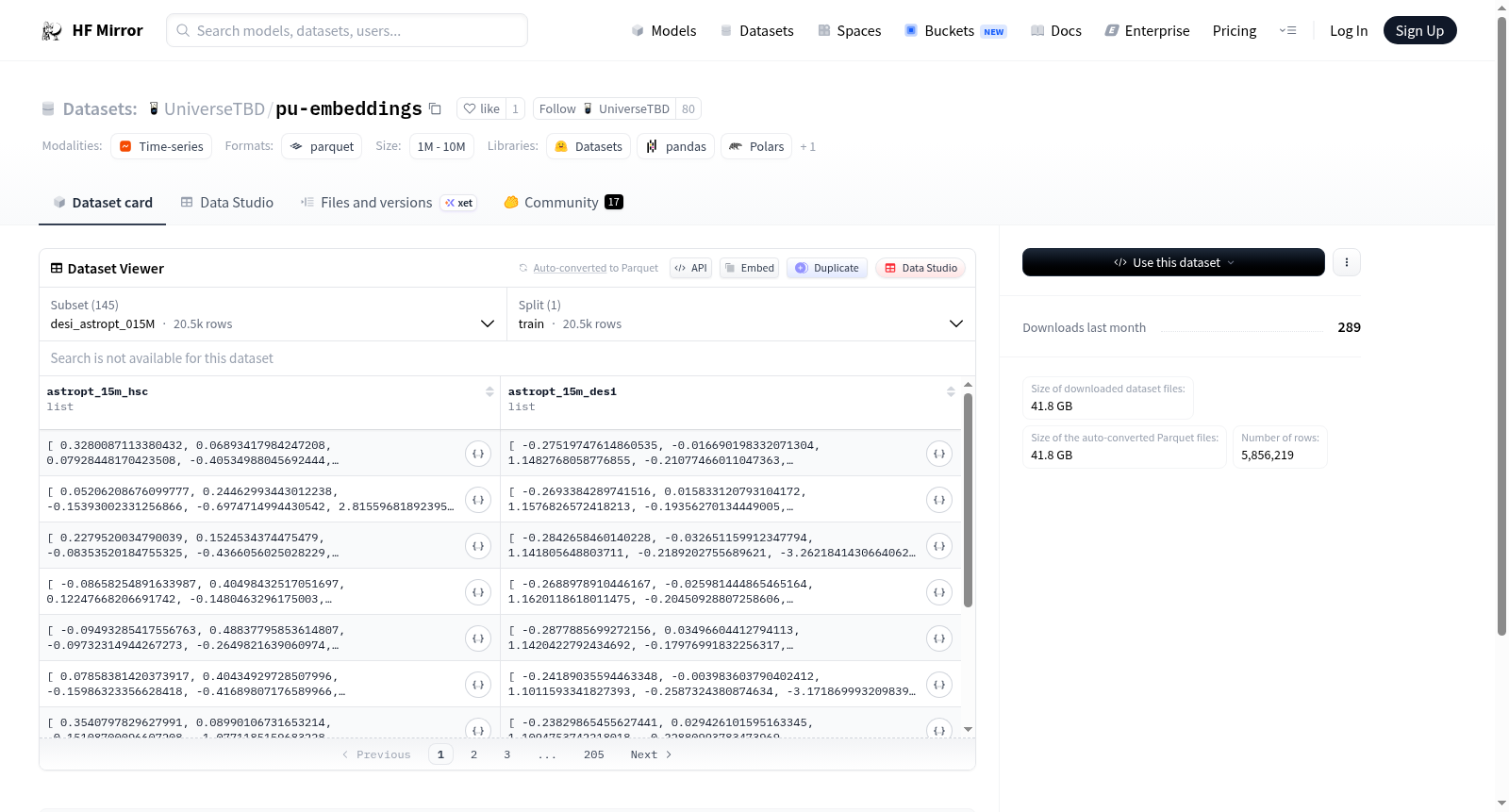Image resolution: width=1509 pixels, height=812 pixels.
Task: Expand JSON for desi row starting -0.2842658460140228
Action: (939, 546)
